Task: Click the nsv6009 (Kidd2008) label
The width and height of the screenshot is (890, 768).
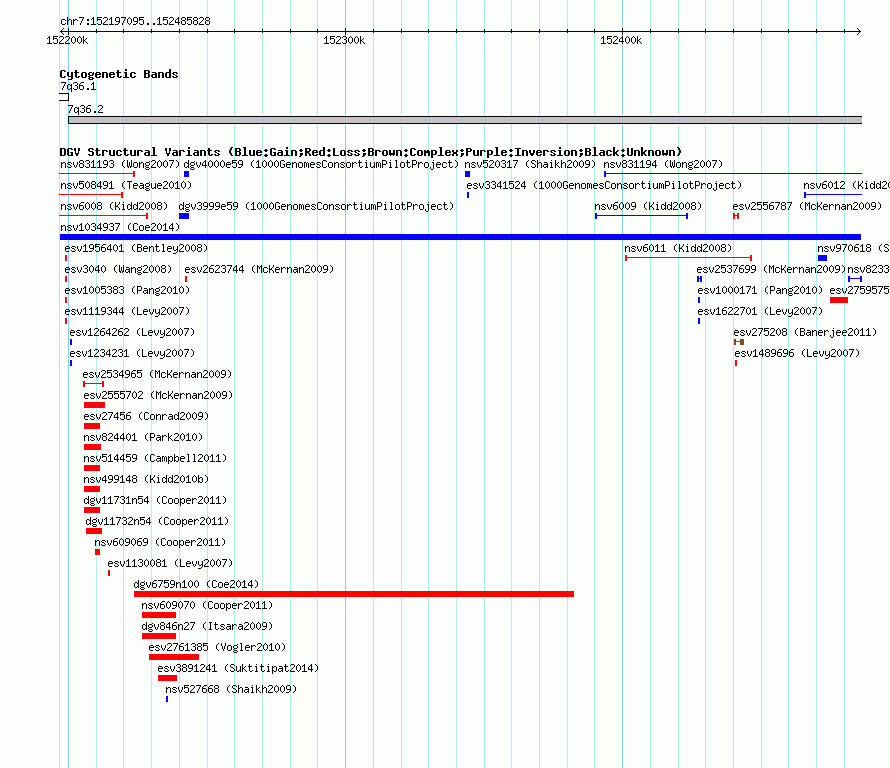Action: tap(648, 206)
